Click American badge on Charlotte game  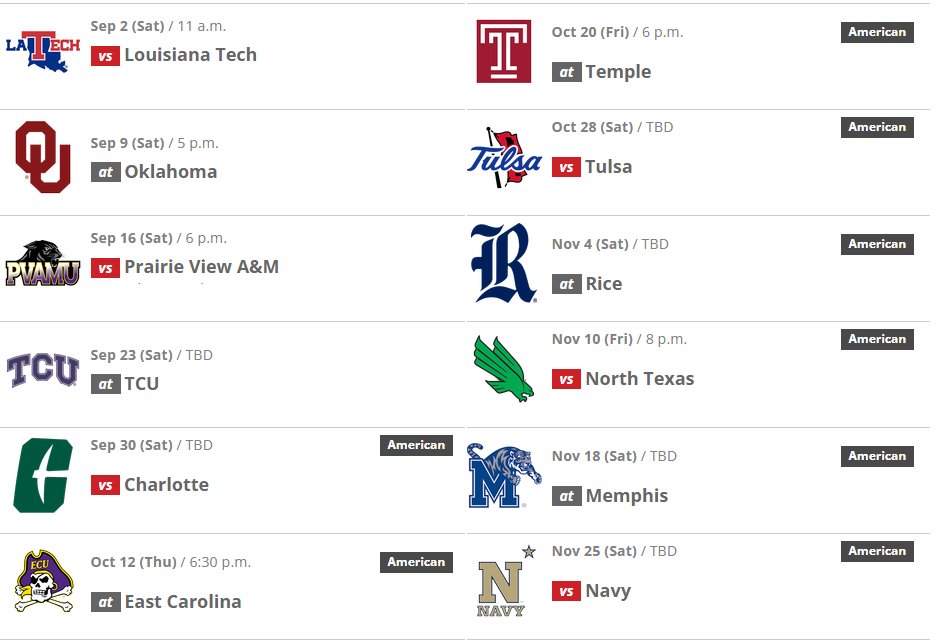(x=416, y=445)
